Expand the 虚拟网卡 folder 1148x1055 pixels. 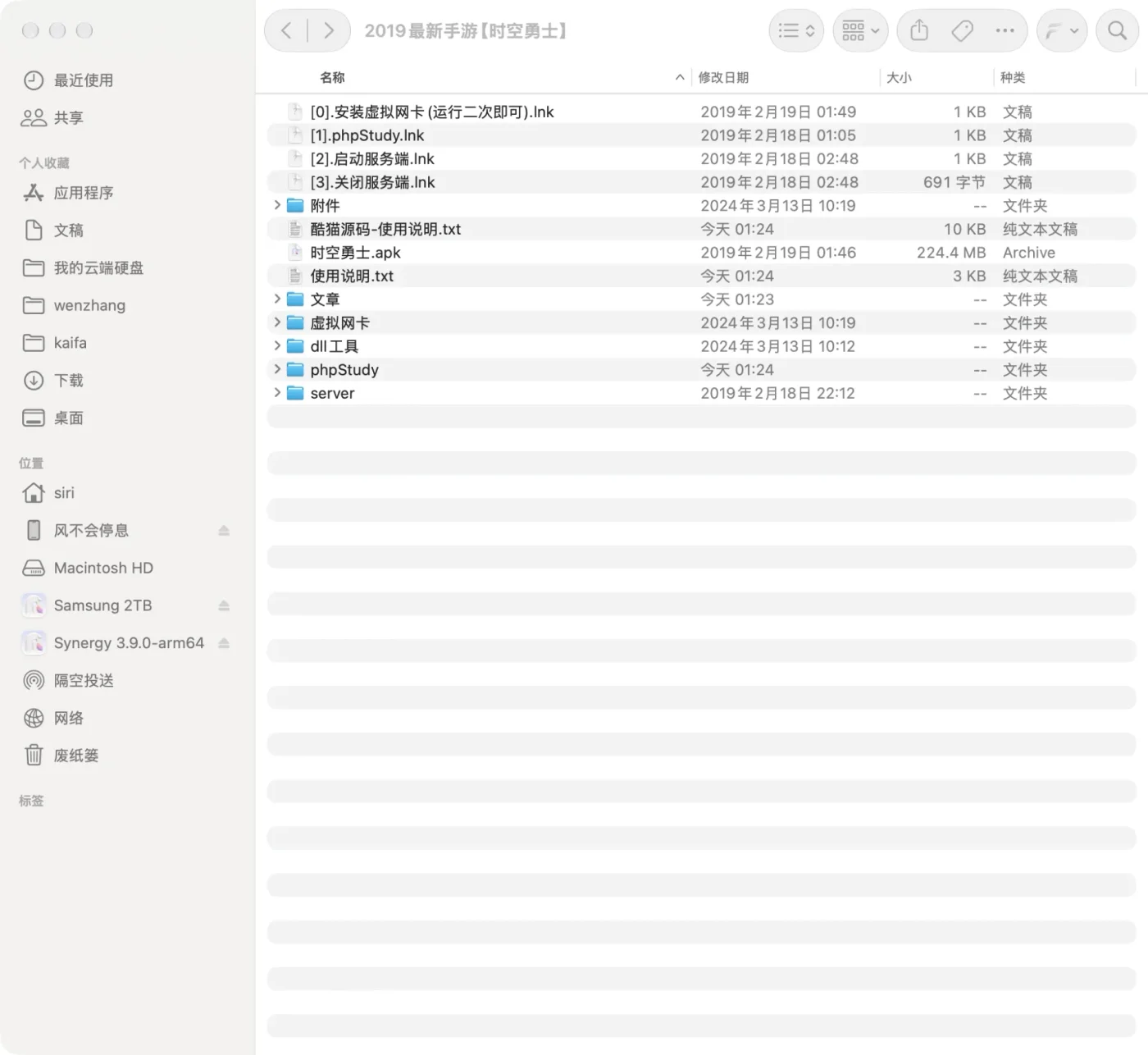pyautogui.click(x=277, y=322)
